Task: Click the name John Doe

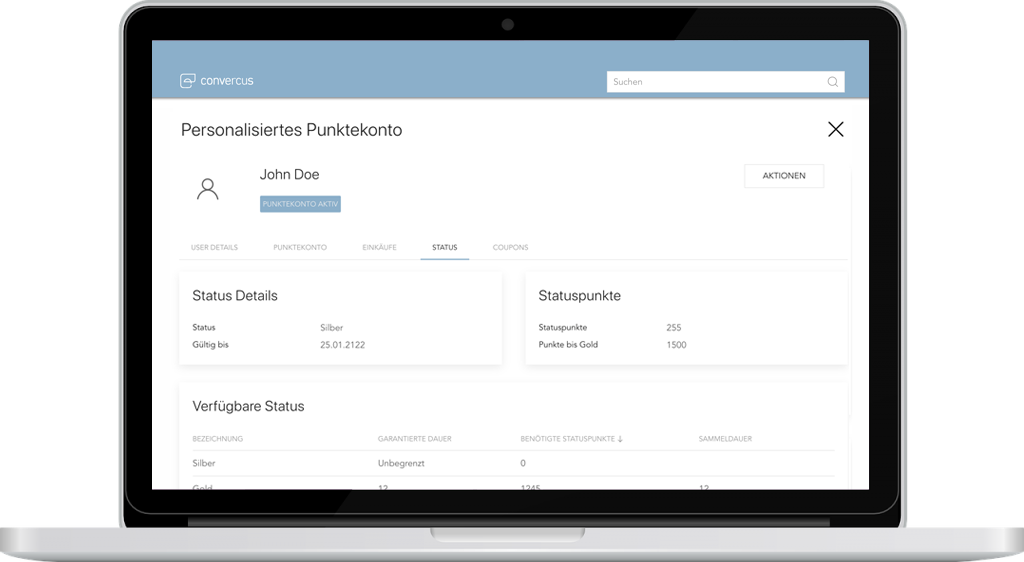Action: [289, 174]
